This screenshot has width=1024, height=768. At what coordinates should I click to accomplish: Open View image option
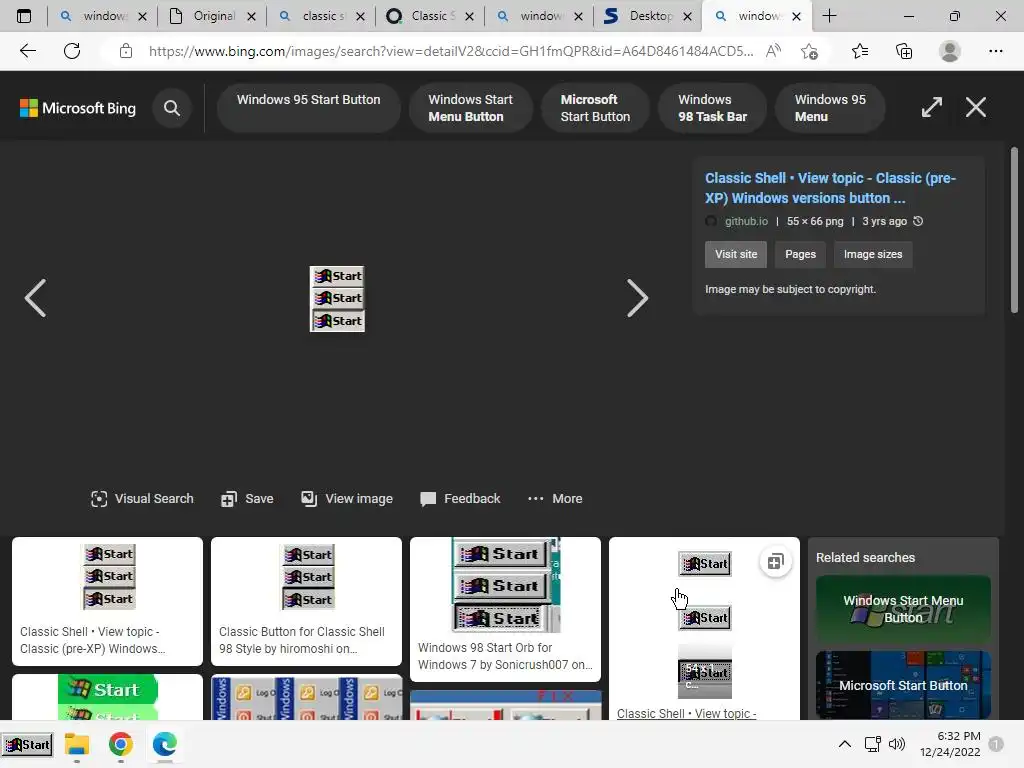[347, 499]
